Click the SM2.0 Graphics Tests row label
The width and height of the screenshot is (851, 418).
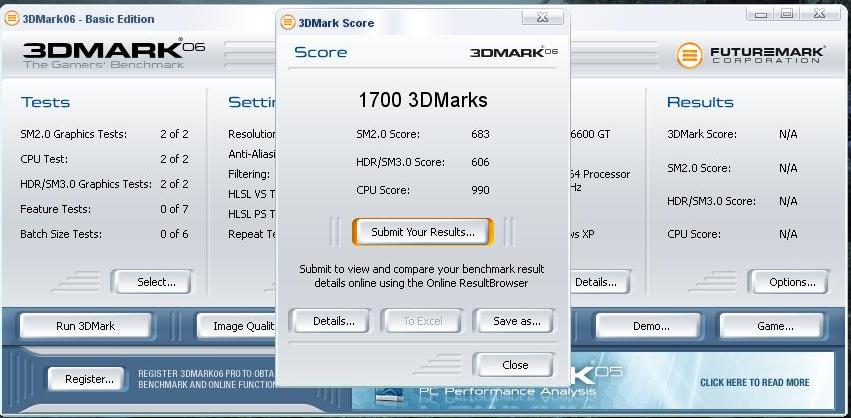73,134
